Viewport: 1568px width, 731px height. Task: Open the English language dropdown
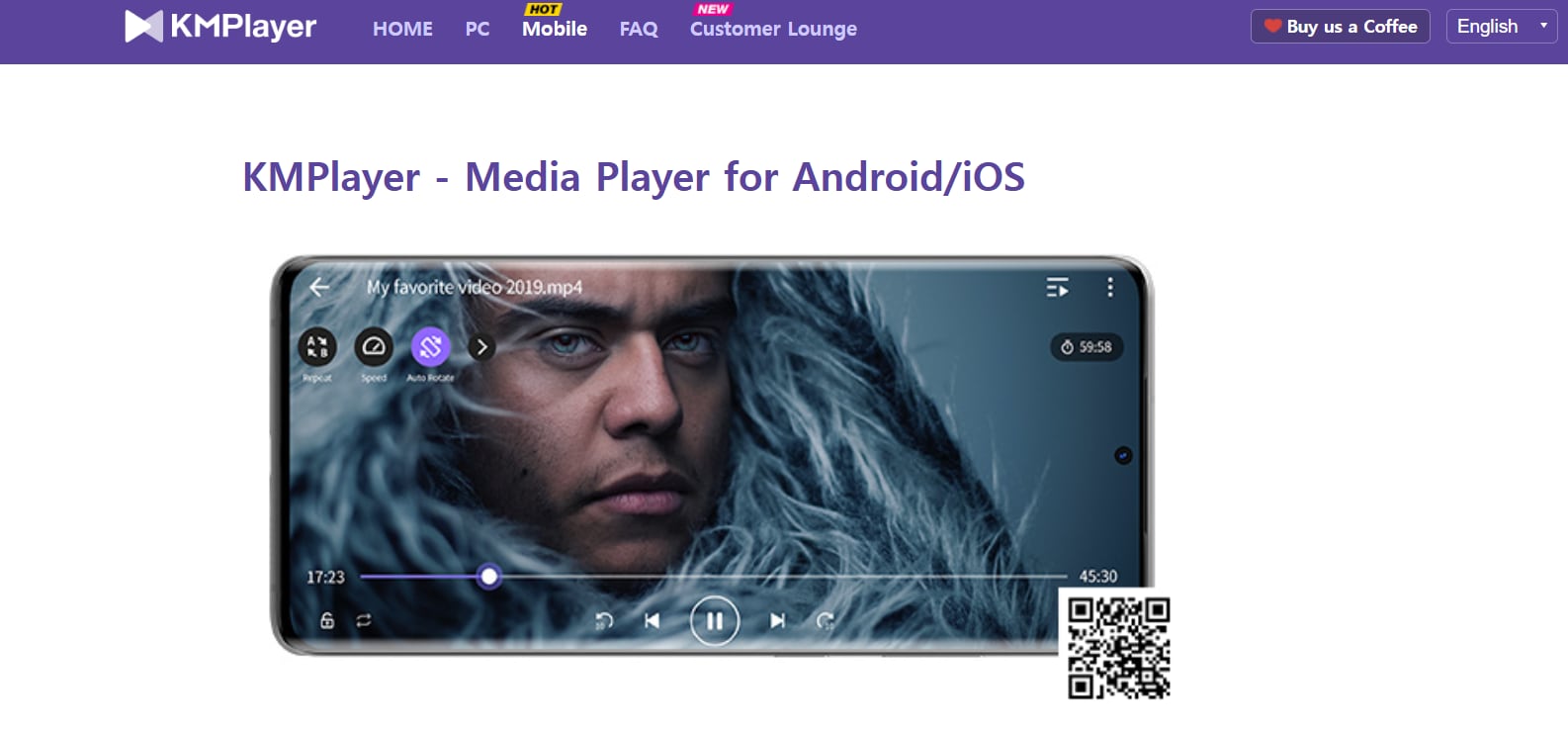click(x=1501, y=27)
